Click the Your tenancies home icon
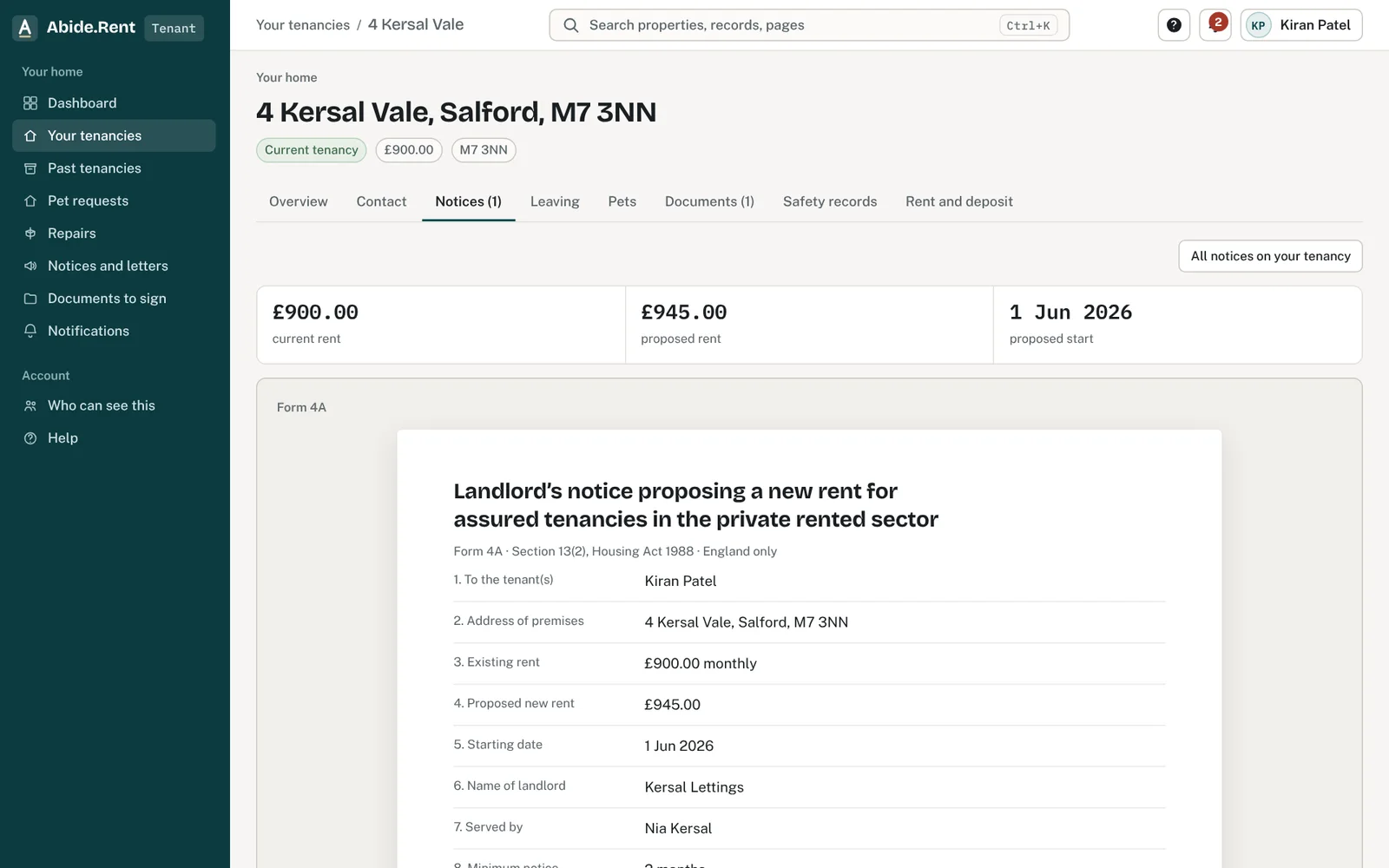 click(30, 135)
